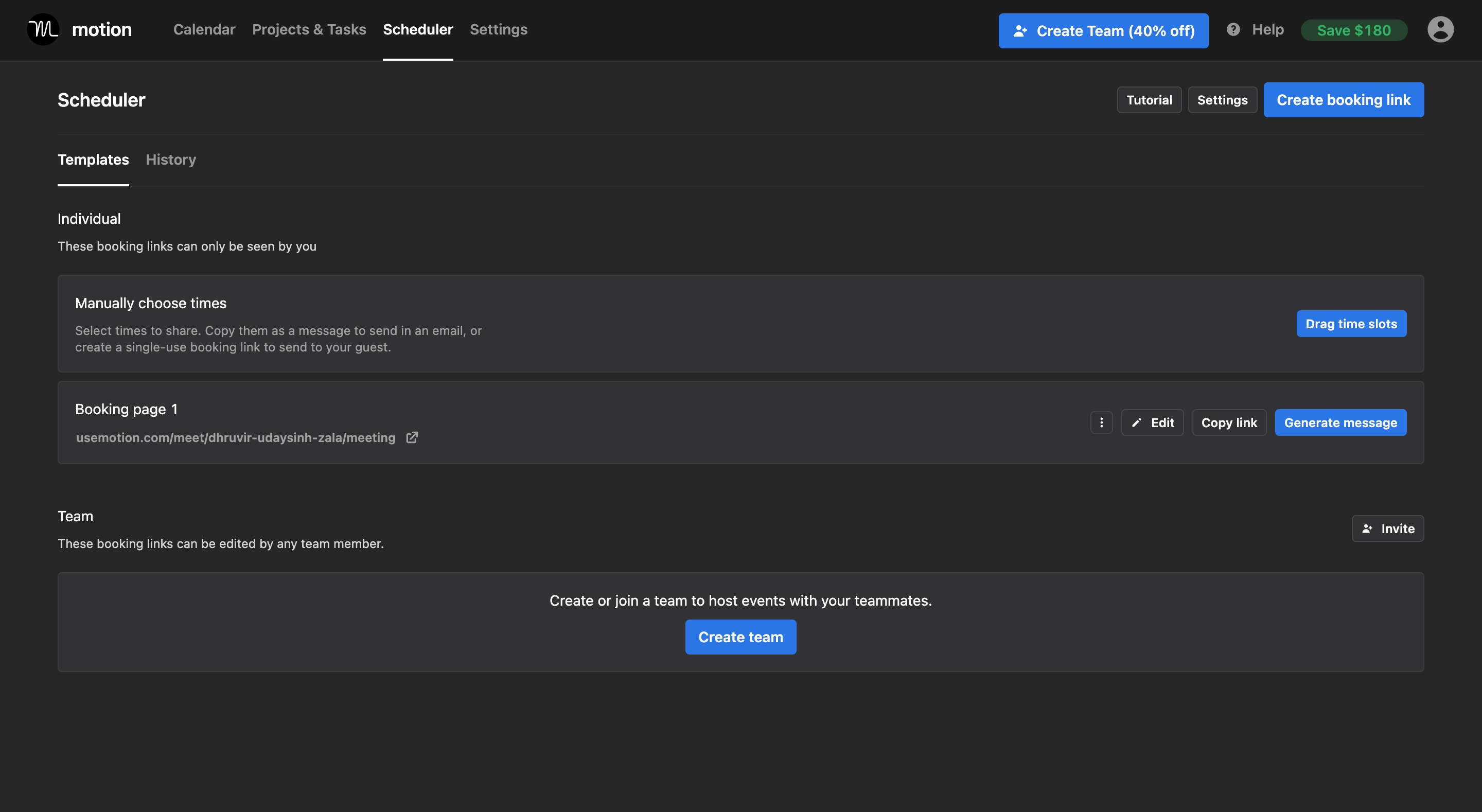This screenshot has width=1482, height=812.
Task: Click Create booking link
Action: coord(1344,99)
